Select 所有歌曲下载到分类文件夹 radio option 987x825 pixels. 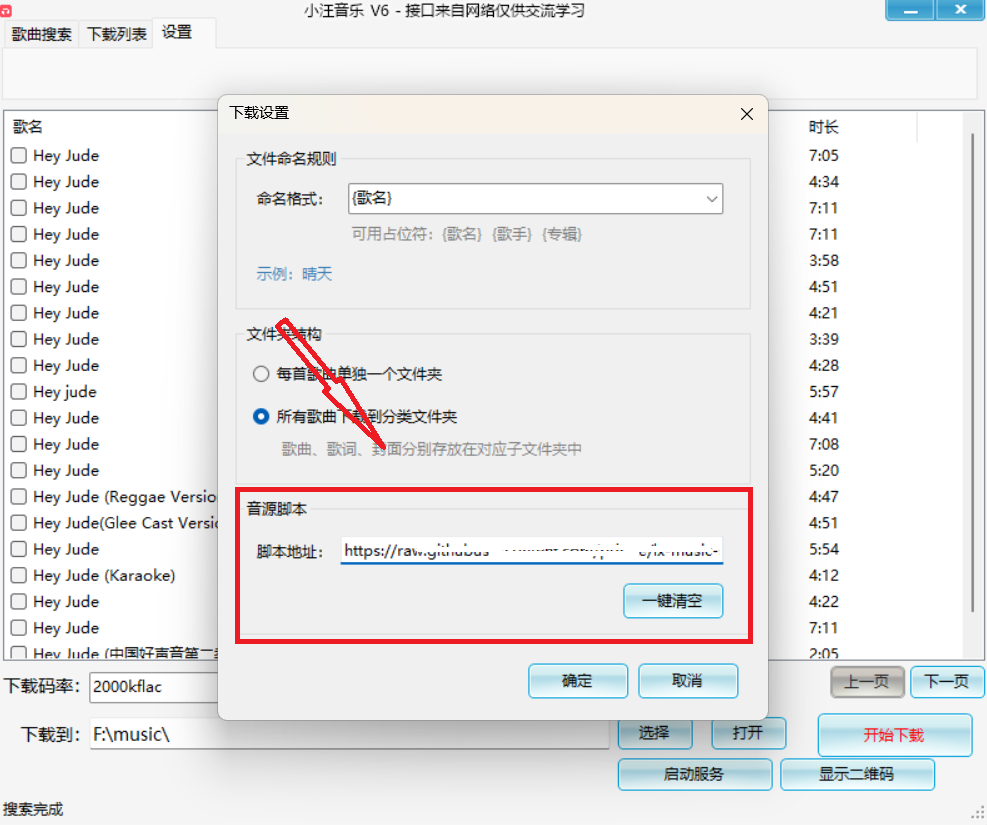click(261, 417)
